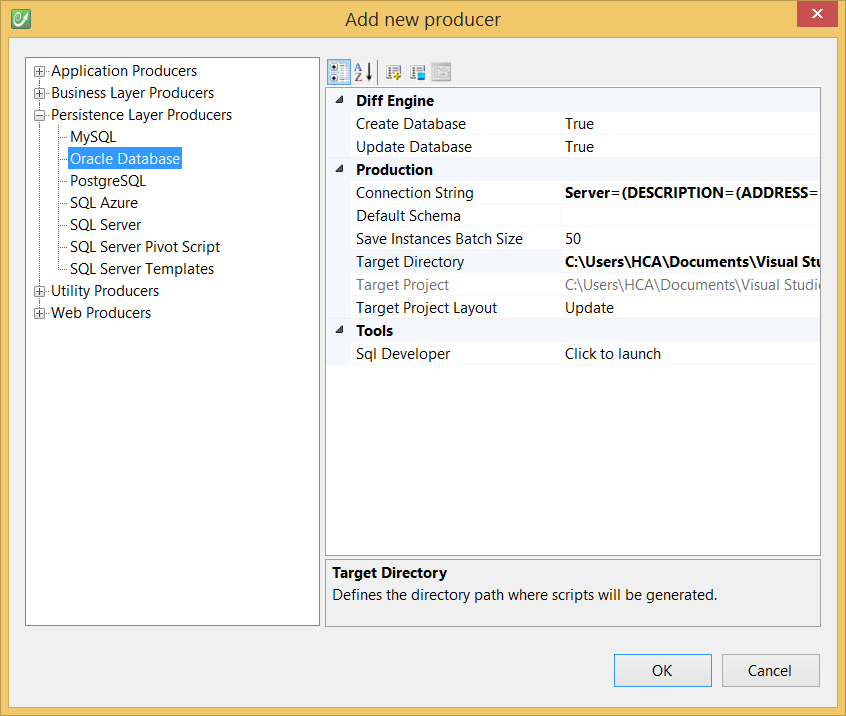
Task: Click the property list icon with yellow star
Action: click(x=394, y=72)
